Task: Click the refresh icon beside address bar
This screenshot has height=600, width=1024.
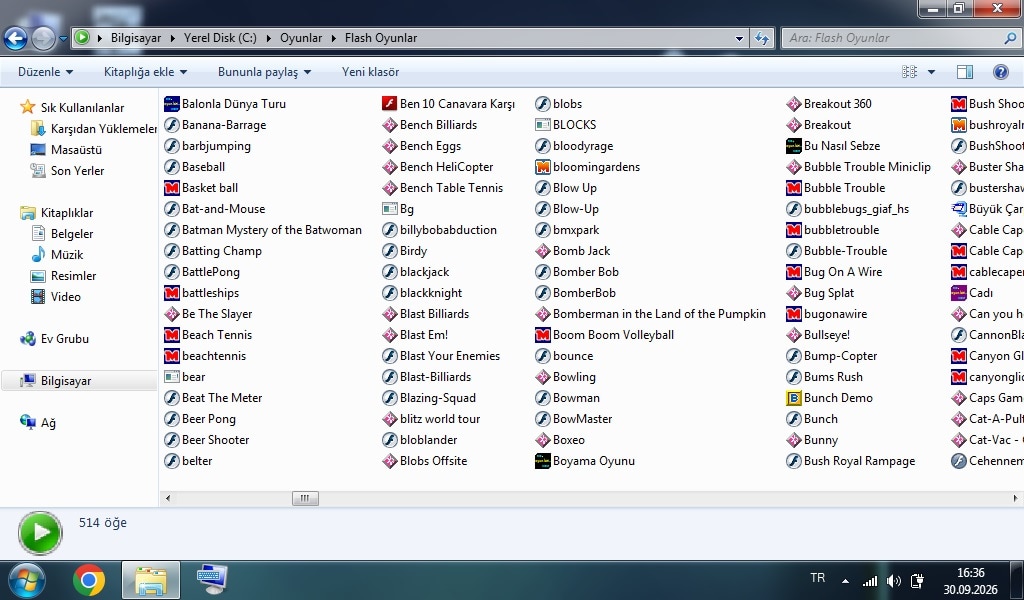Action: 761,38
